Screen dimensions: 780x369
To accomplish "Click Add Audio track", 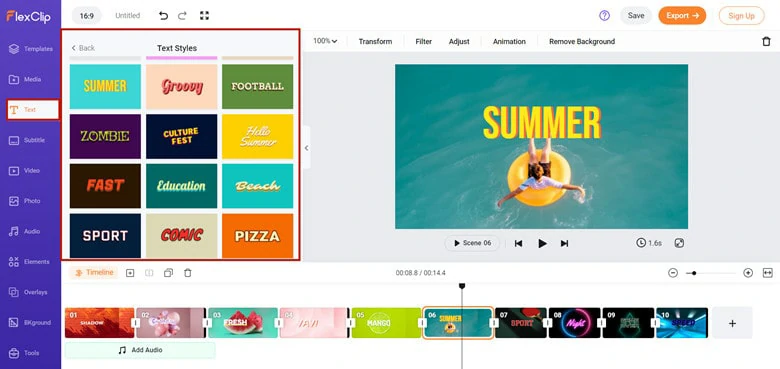I will [x=140, y=350].
